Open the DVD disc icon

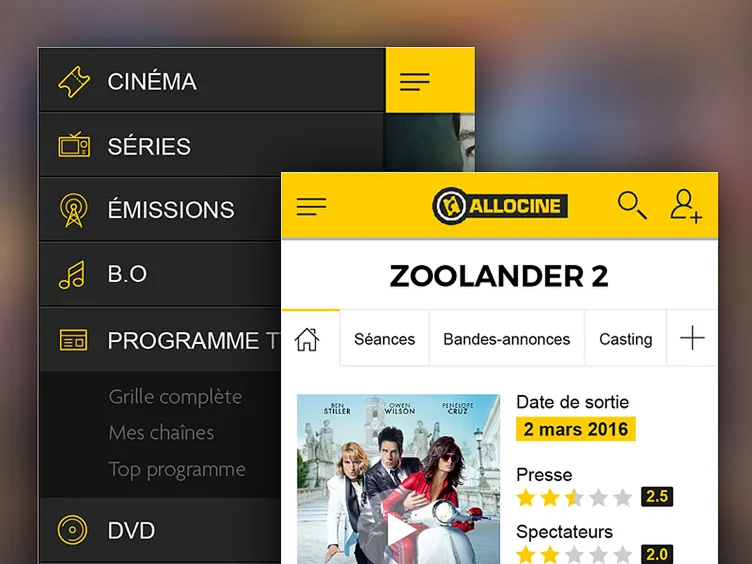tap(72, 530)
